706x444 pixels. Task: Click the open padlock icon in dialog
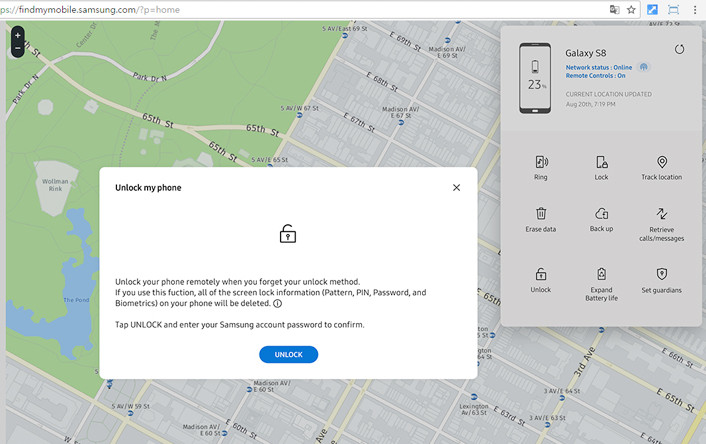(x=288, y=234)
